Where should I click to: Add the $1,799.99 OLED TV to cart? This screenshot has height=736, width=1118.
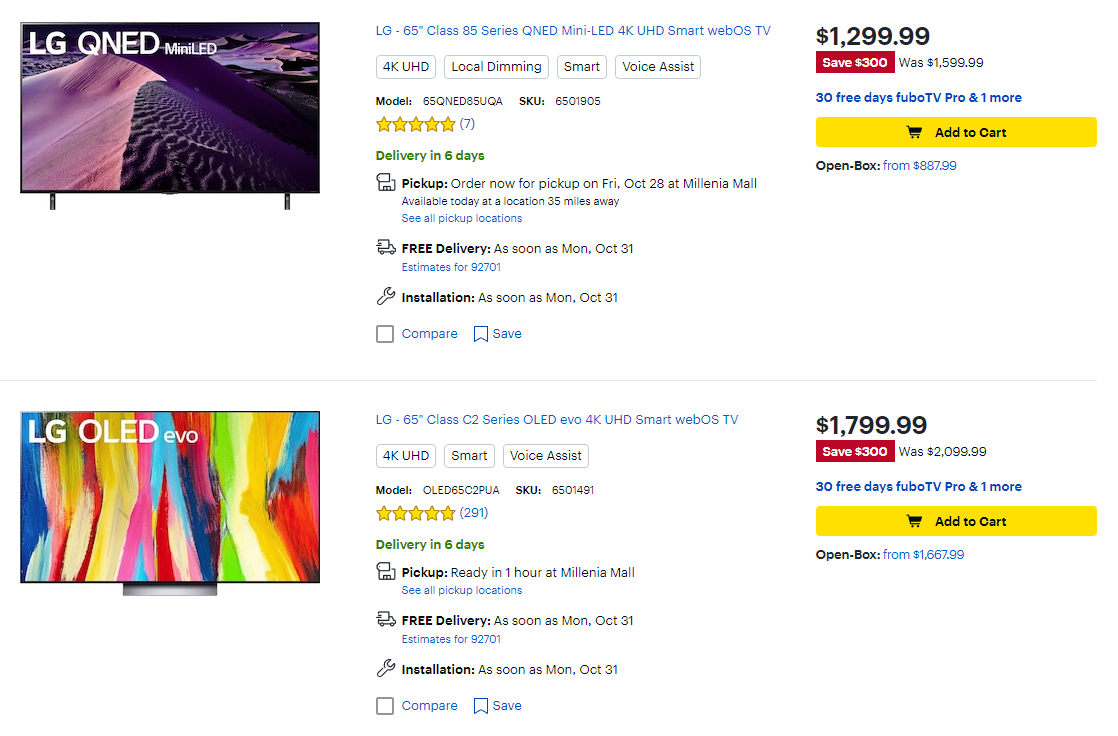click(956, 521)
